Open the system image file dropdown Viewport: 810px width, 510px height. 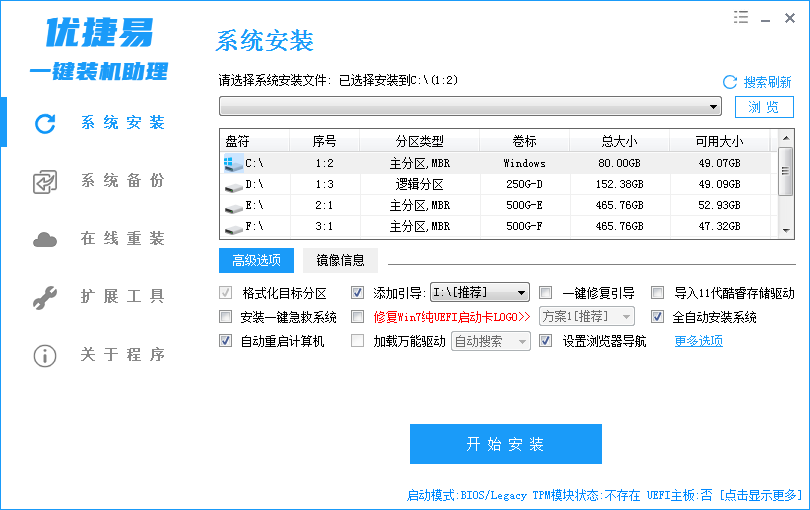(x=714, y=107)
